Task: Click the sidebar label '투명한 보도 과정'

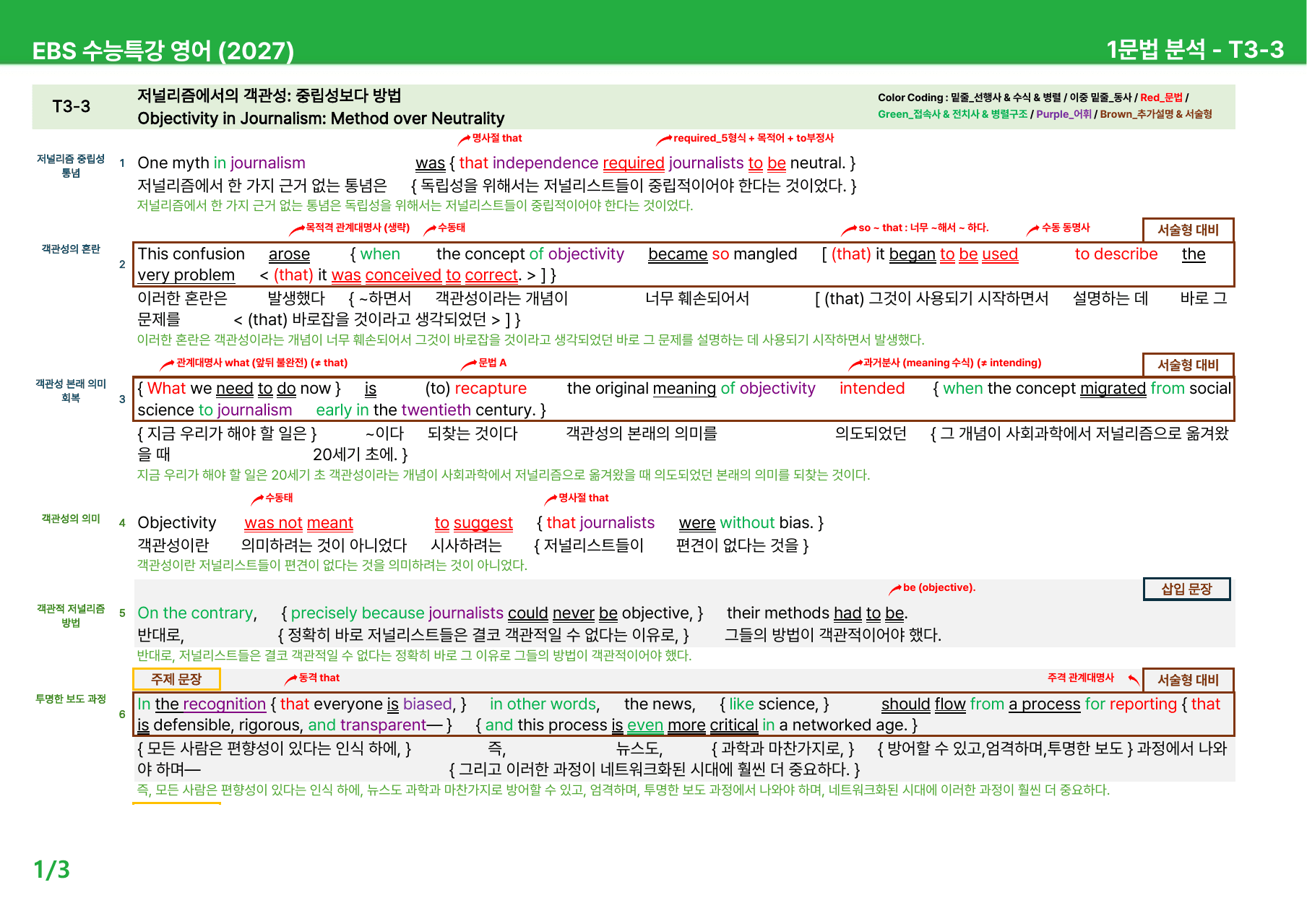Action: click(71, 699)
